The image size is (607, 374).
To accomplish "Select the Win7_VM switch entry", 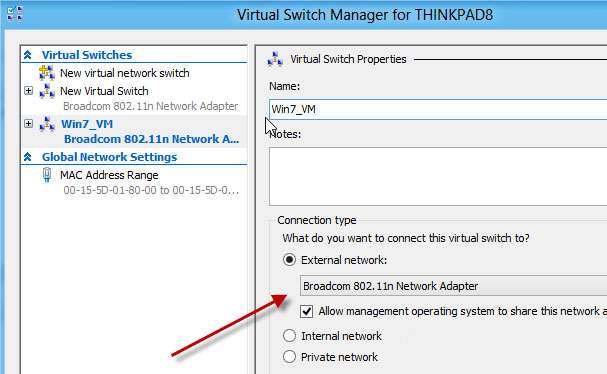I will tap(87, 124).
